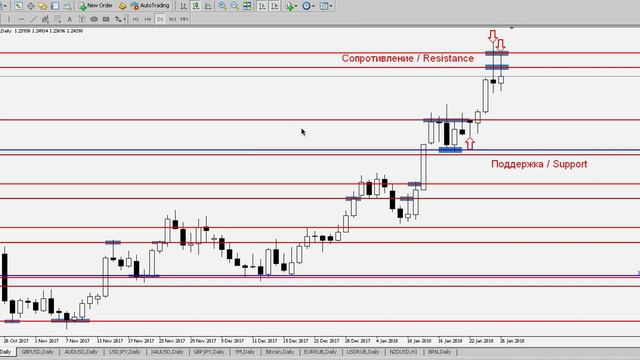Screen dimensions: 640x360
Task: Show the Navigator panel icon
Action: click(x=43, y=6)
